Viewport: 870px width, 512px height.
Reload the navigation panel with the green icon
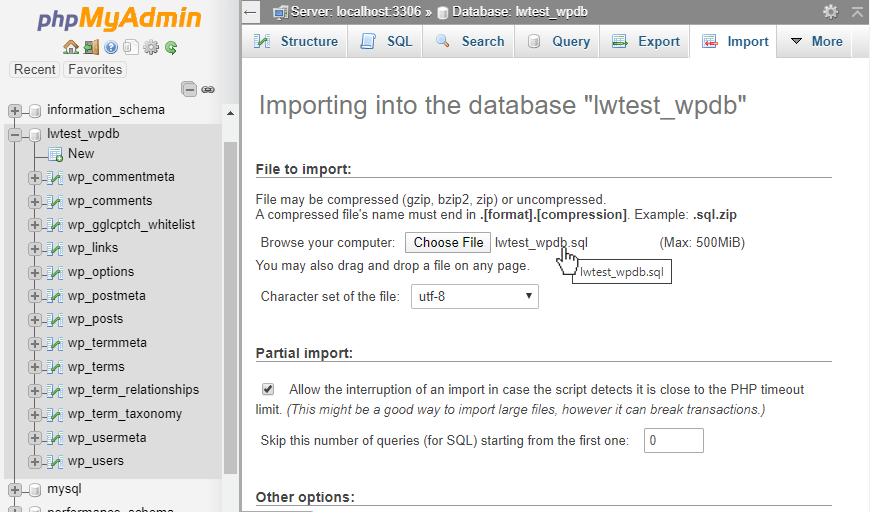click(171, 48)
